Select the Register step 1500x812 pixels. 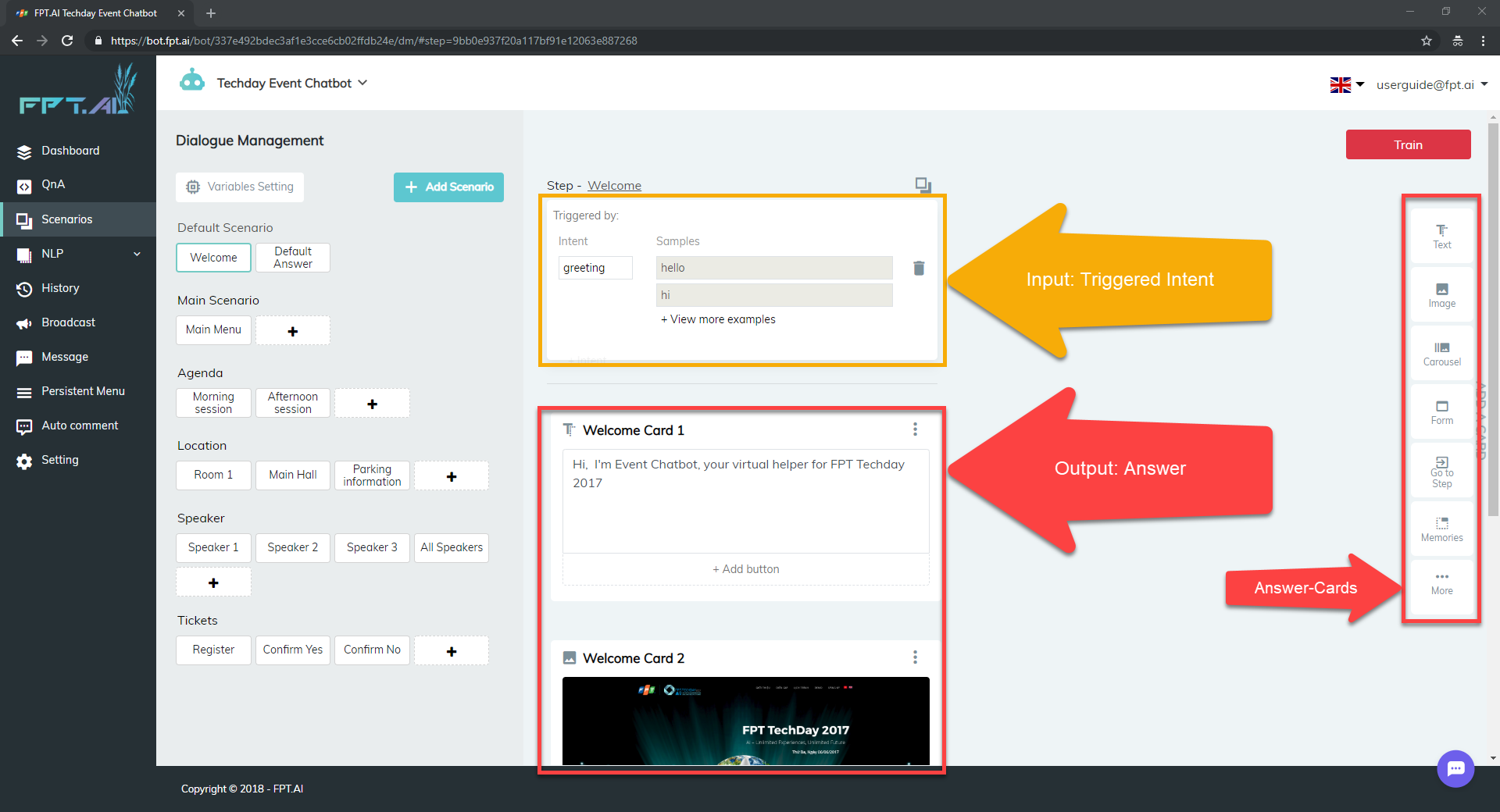(213, 650)
